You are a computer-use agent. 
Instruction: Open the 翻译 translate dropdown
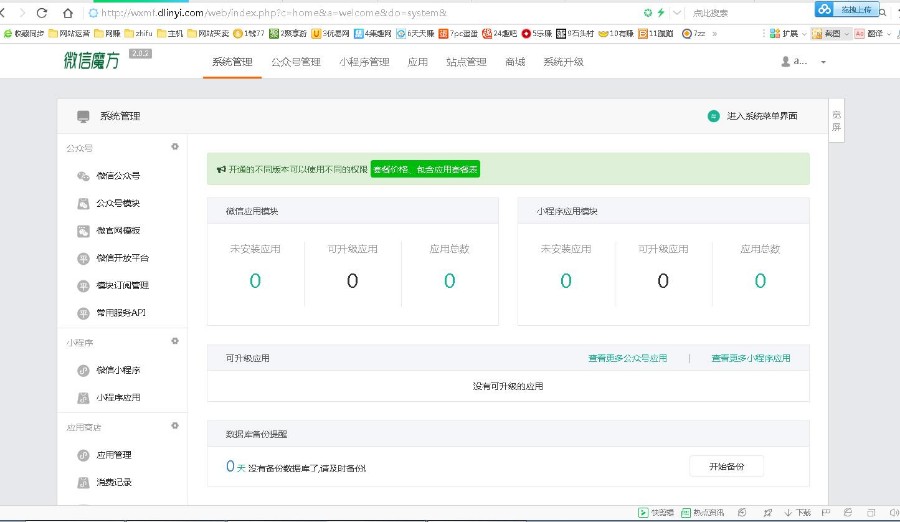point(873,33)
